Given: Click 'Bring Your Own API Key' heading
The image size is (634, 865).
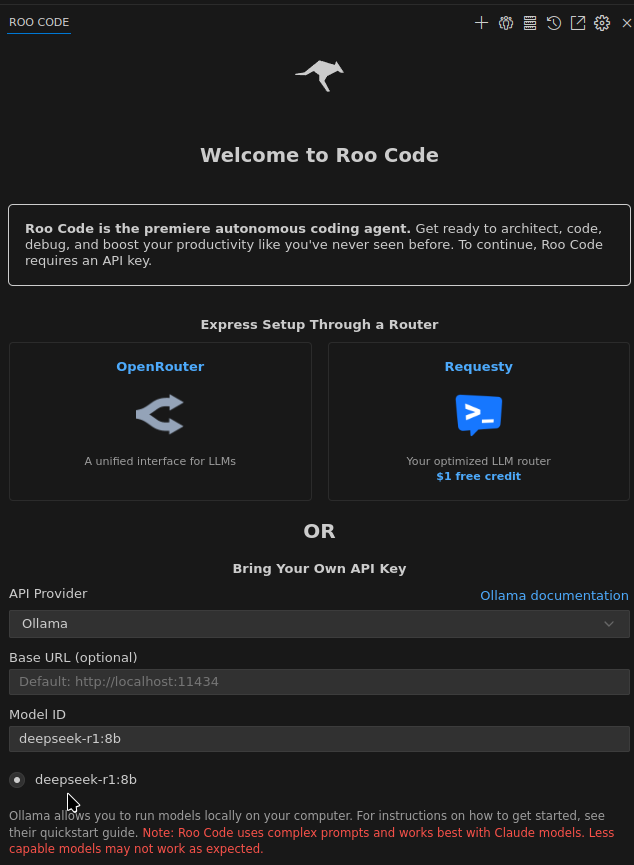Looking at the screenshot, I should tap(319, 569).
